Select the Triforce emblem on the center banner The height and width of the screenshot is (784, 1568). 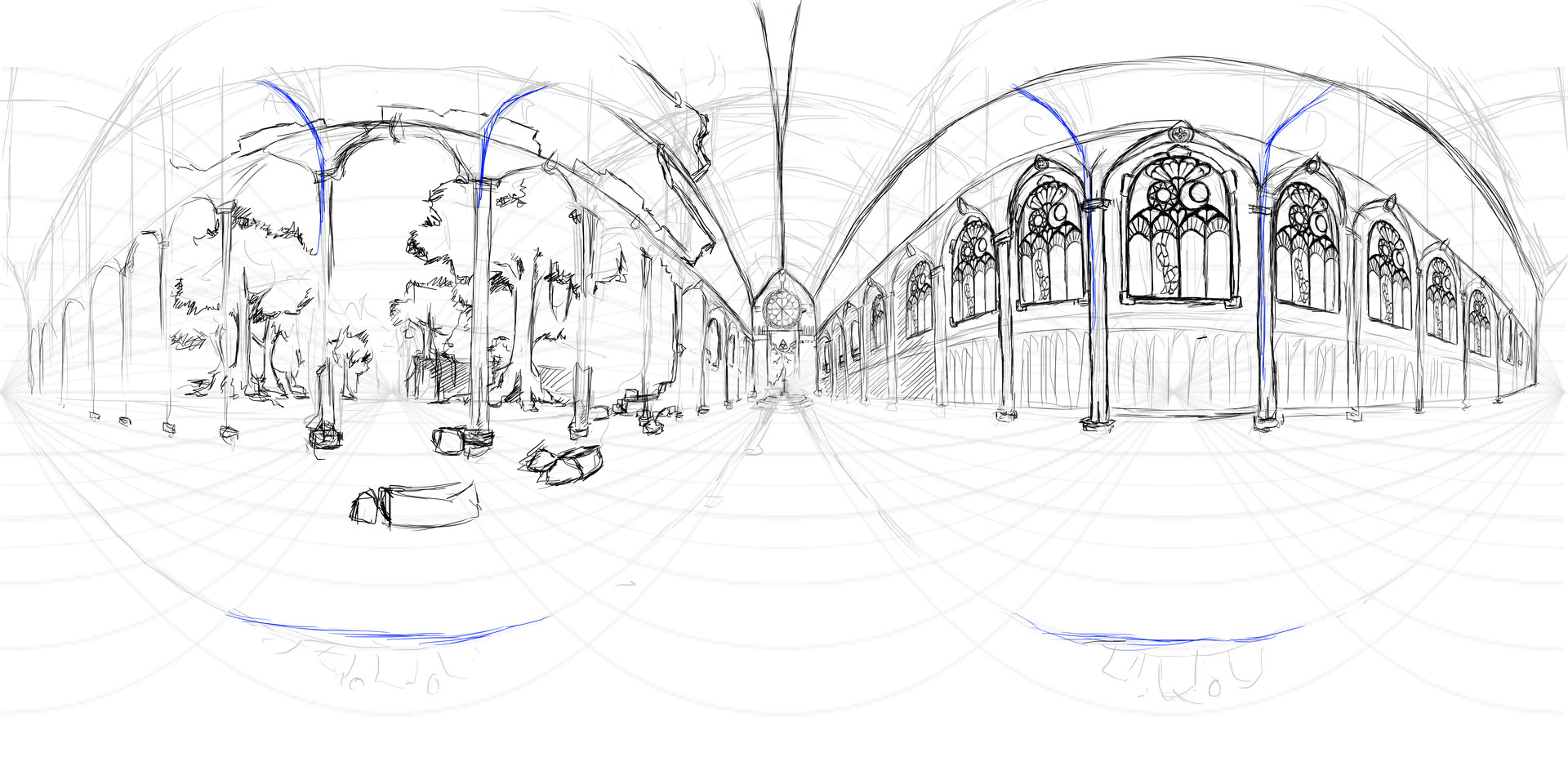(x=782, y=344)
